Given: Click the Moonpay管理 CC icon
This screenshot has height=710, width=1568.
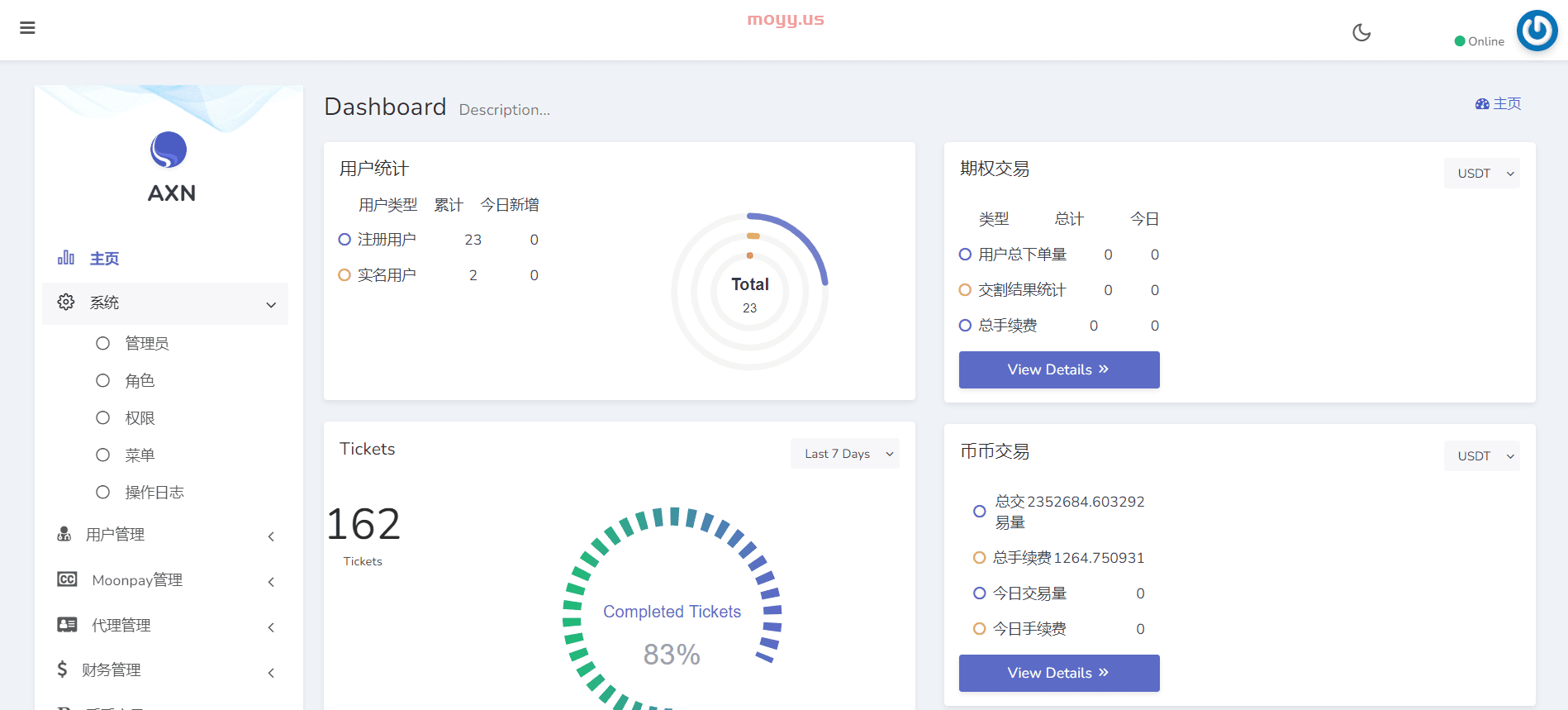Looking at the screenshot, I should click(x=67, y=579).
